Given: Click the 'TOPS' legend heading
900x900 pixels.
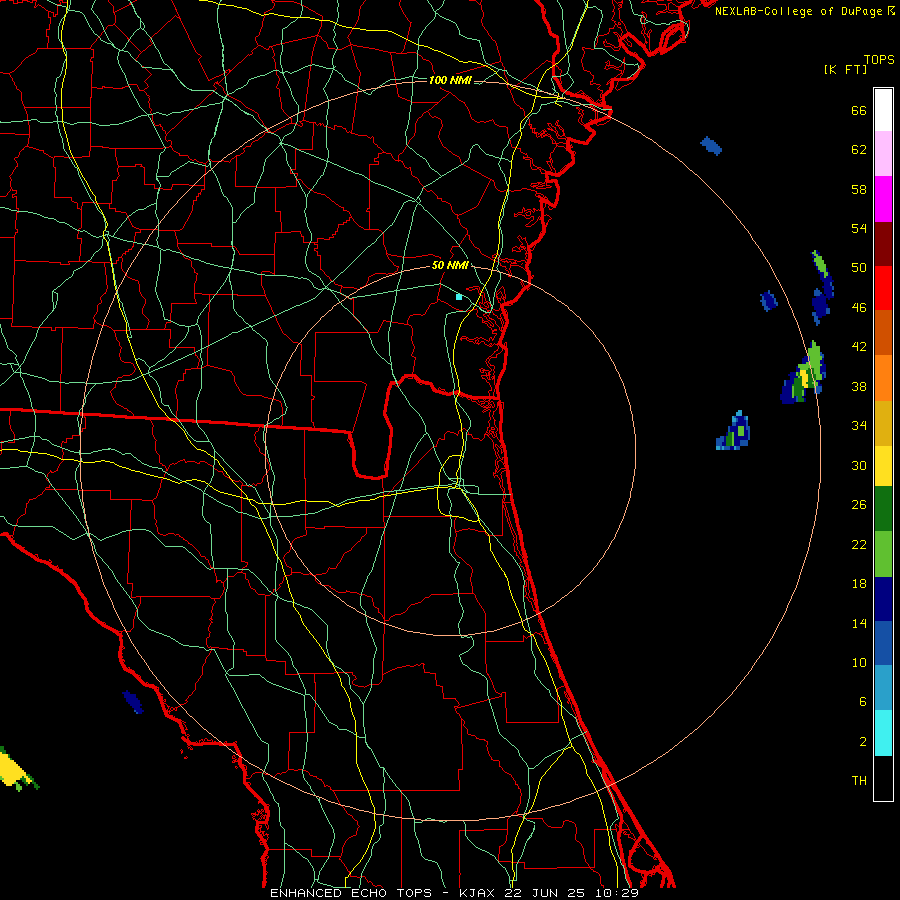Looking at the screenshot, I should [x=879, y=59].
